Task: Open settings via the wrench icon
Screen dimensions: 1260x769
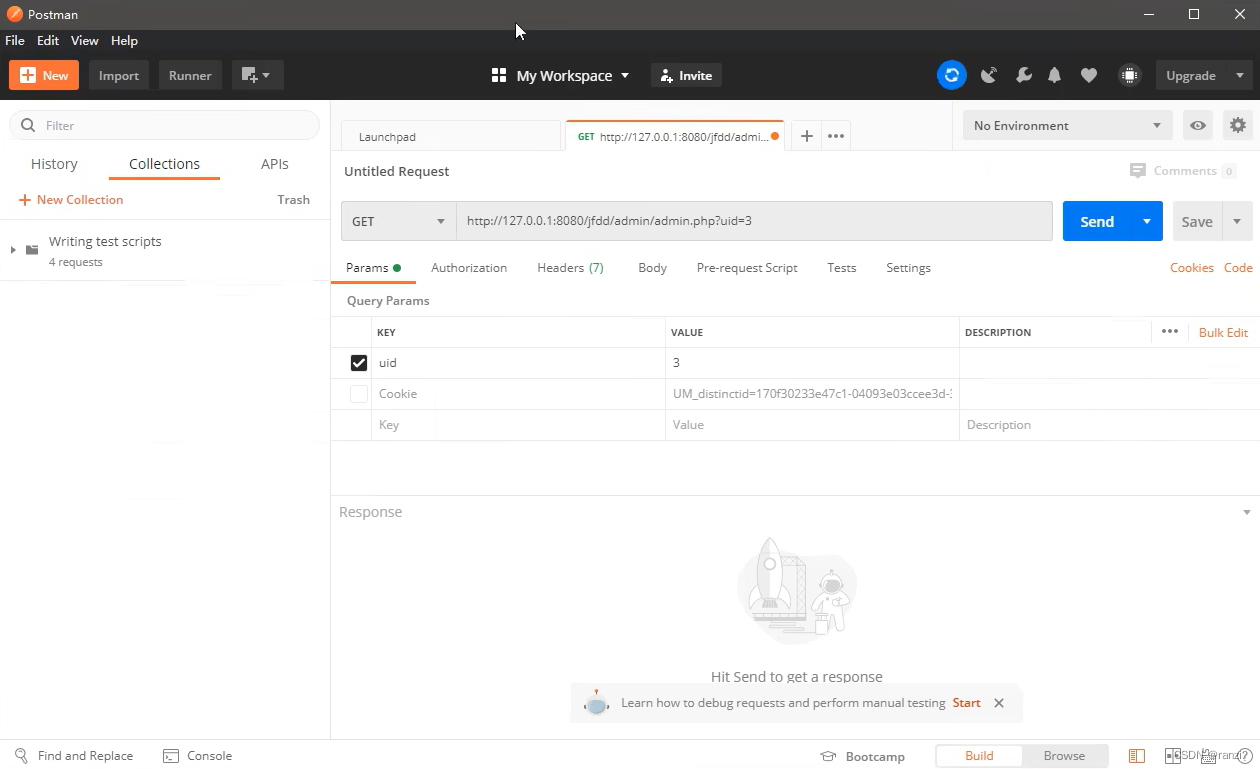Action: coord(1023,75)
